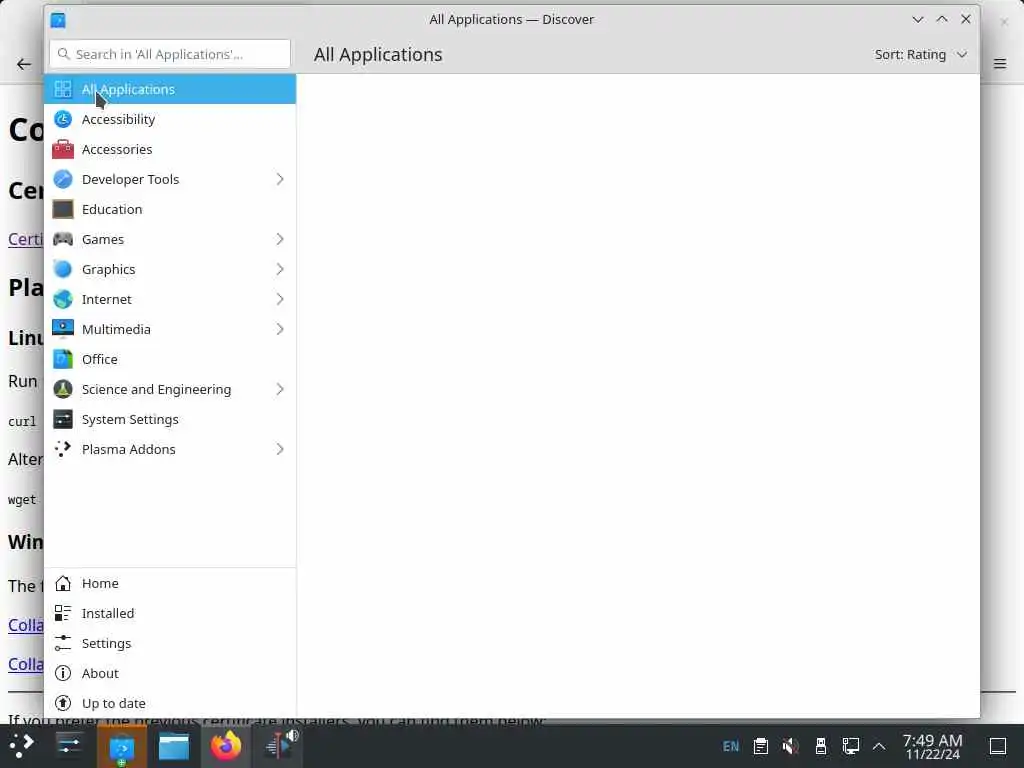Expand the Internet subcategories chevron

pyautogui.click(x=280, y=299)
